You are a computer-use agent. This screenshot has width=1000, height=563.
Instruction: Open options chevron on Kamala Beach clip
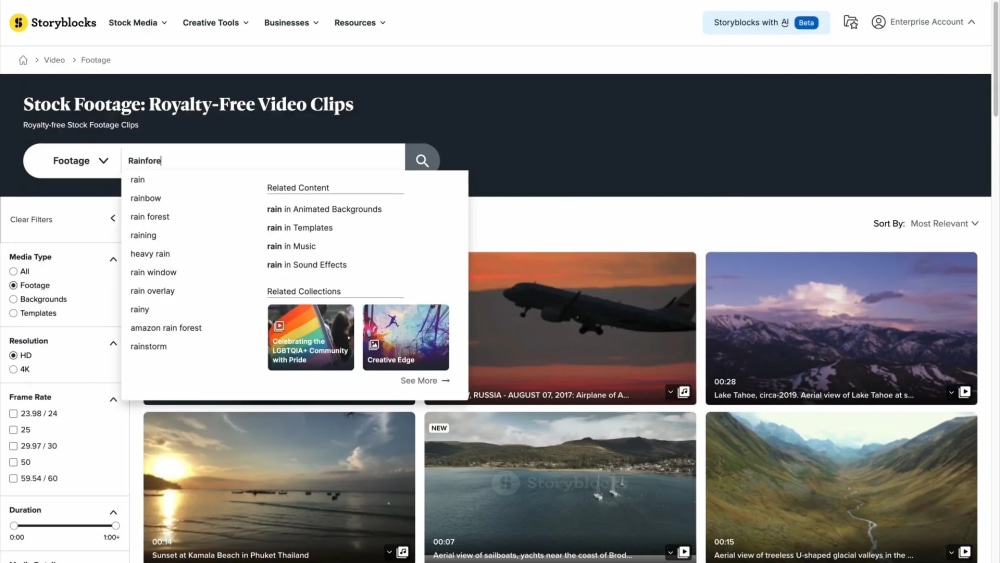(389, 552)
